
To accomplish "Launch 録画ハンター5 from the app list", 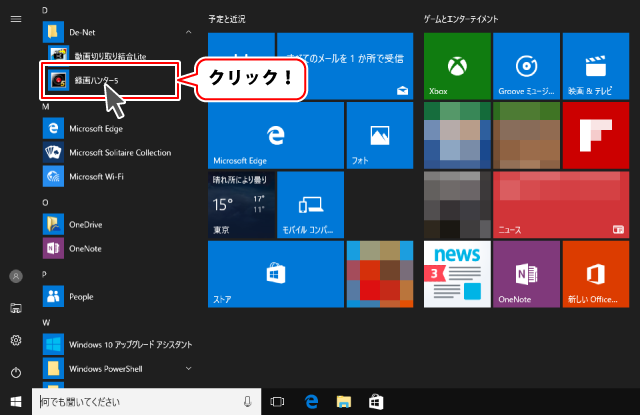I will click(x=110, y=80).
